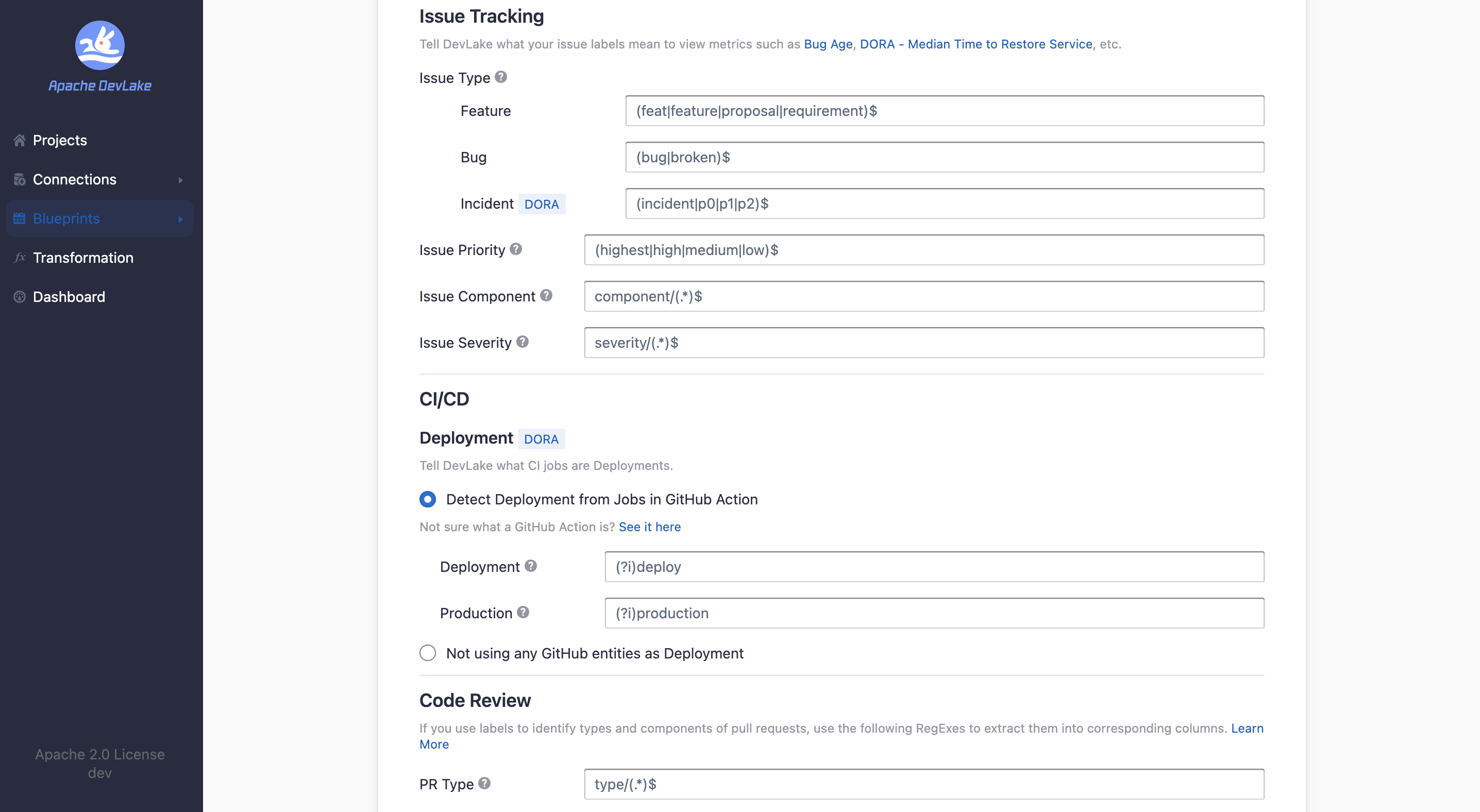
Task: Click the PR Type help question mark
Action: click(484, 783)
